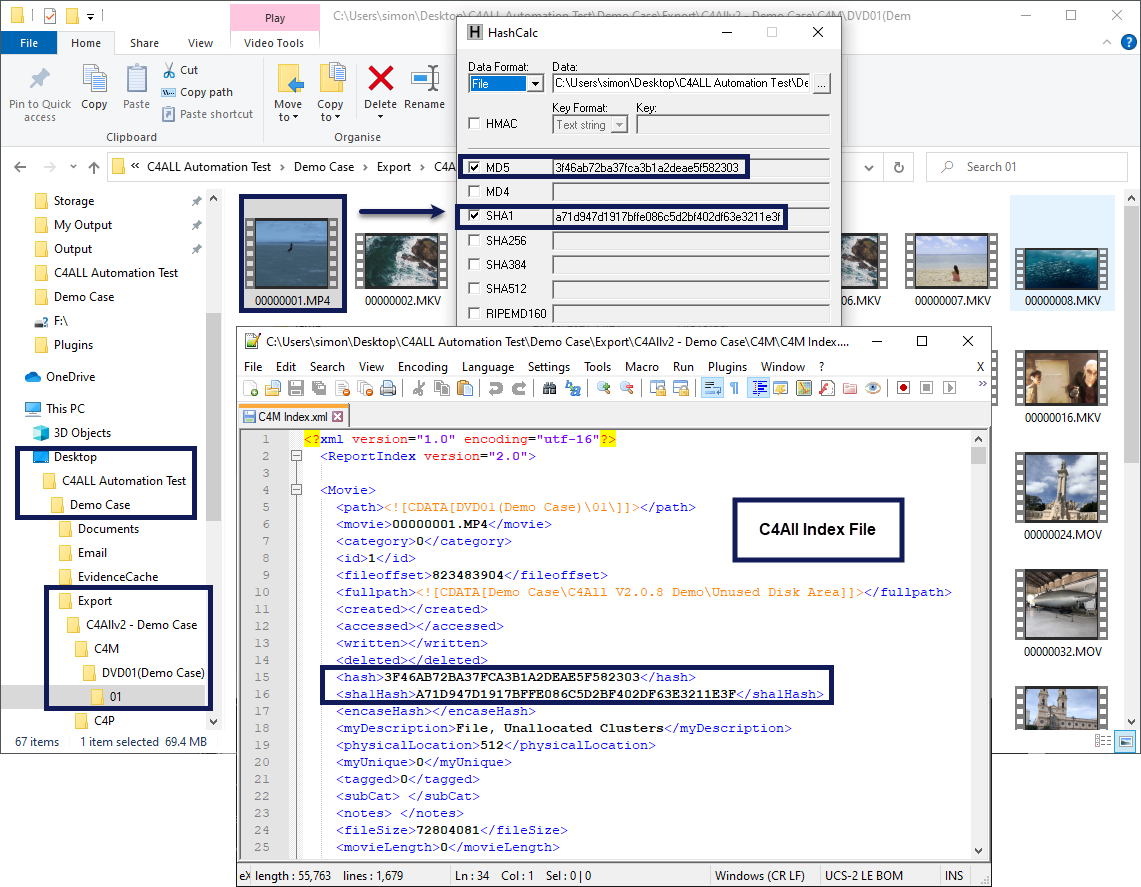Image resolution: width=1141 pixels, height=887 pixels.
Task: Collapse Movie fold marker on line 4
Action: point(296,490)
